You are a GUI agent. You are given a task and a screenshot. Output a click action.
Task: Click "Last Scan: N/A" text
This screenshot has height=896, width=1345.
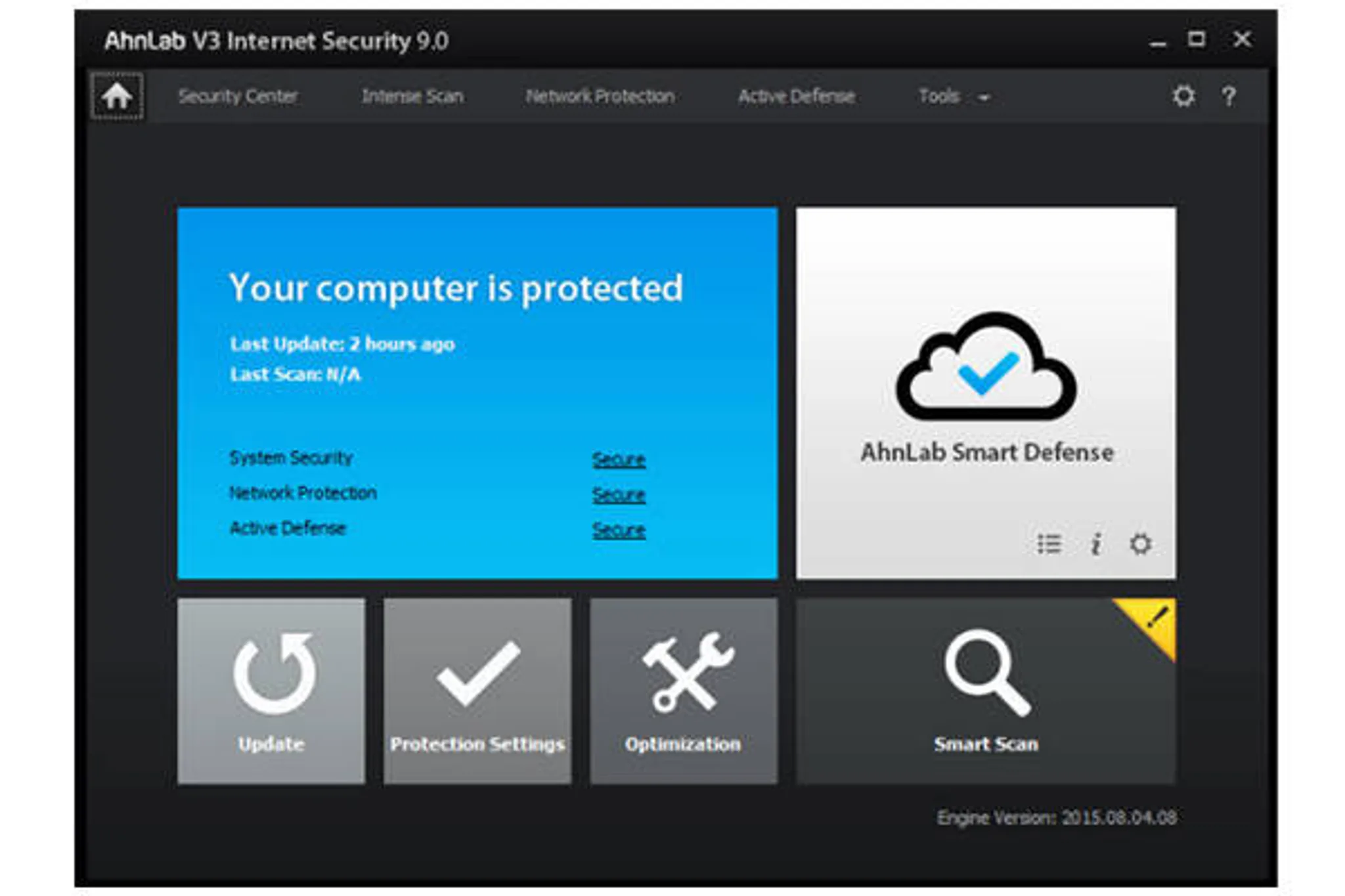296,374
